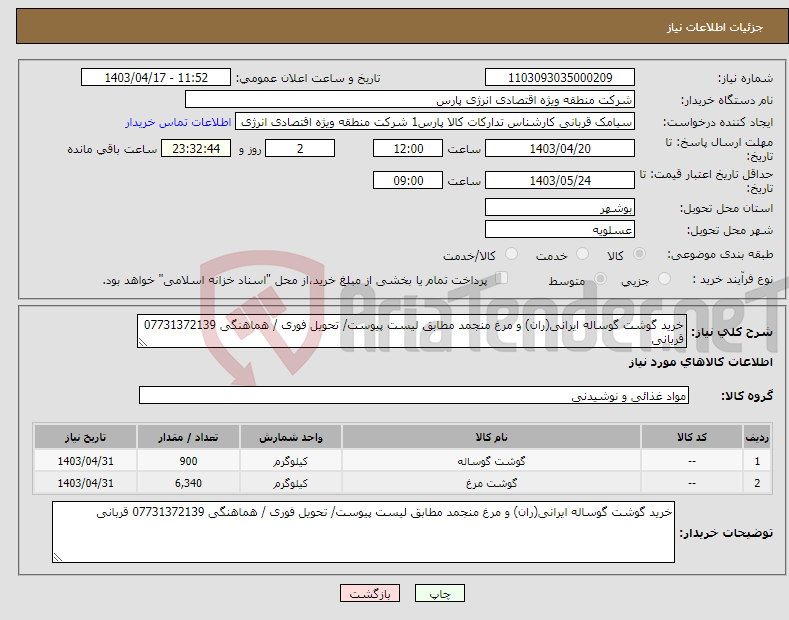Click the request creator field

[435, 122]
